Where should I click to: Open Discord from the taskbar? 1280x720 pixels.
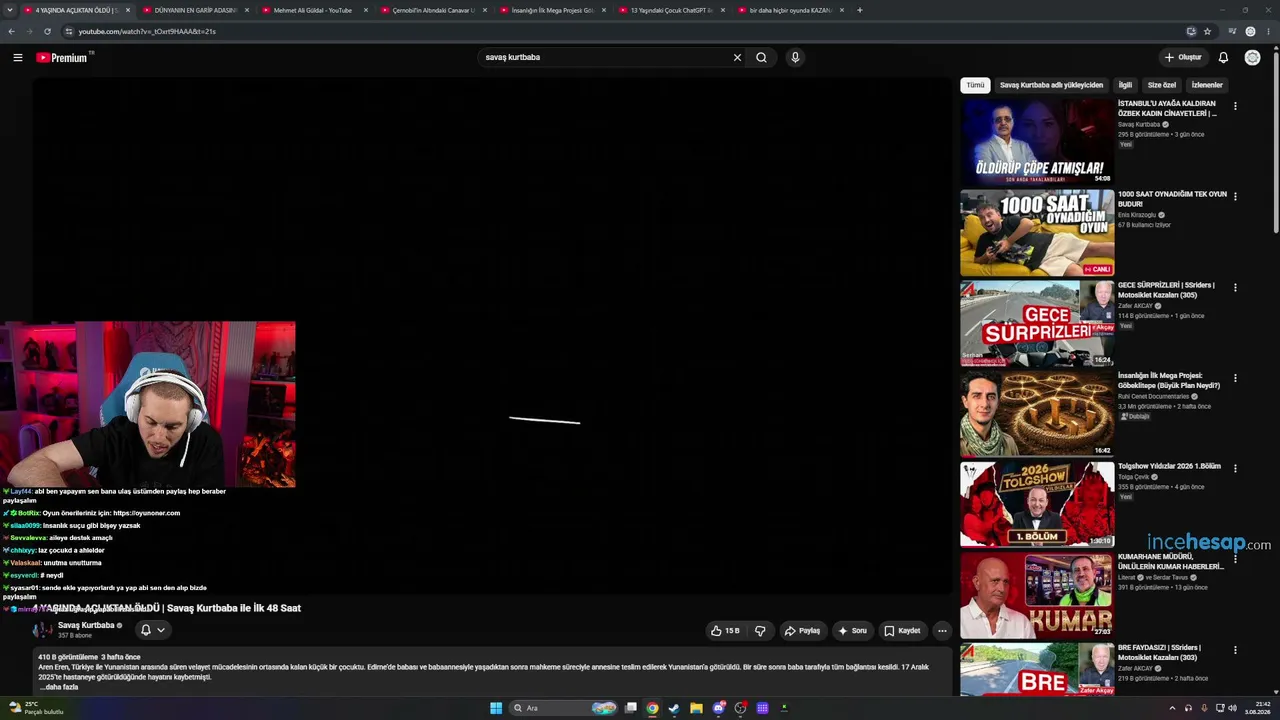tap(718, 708)
